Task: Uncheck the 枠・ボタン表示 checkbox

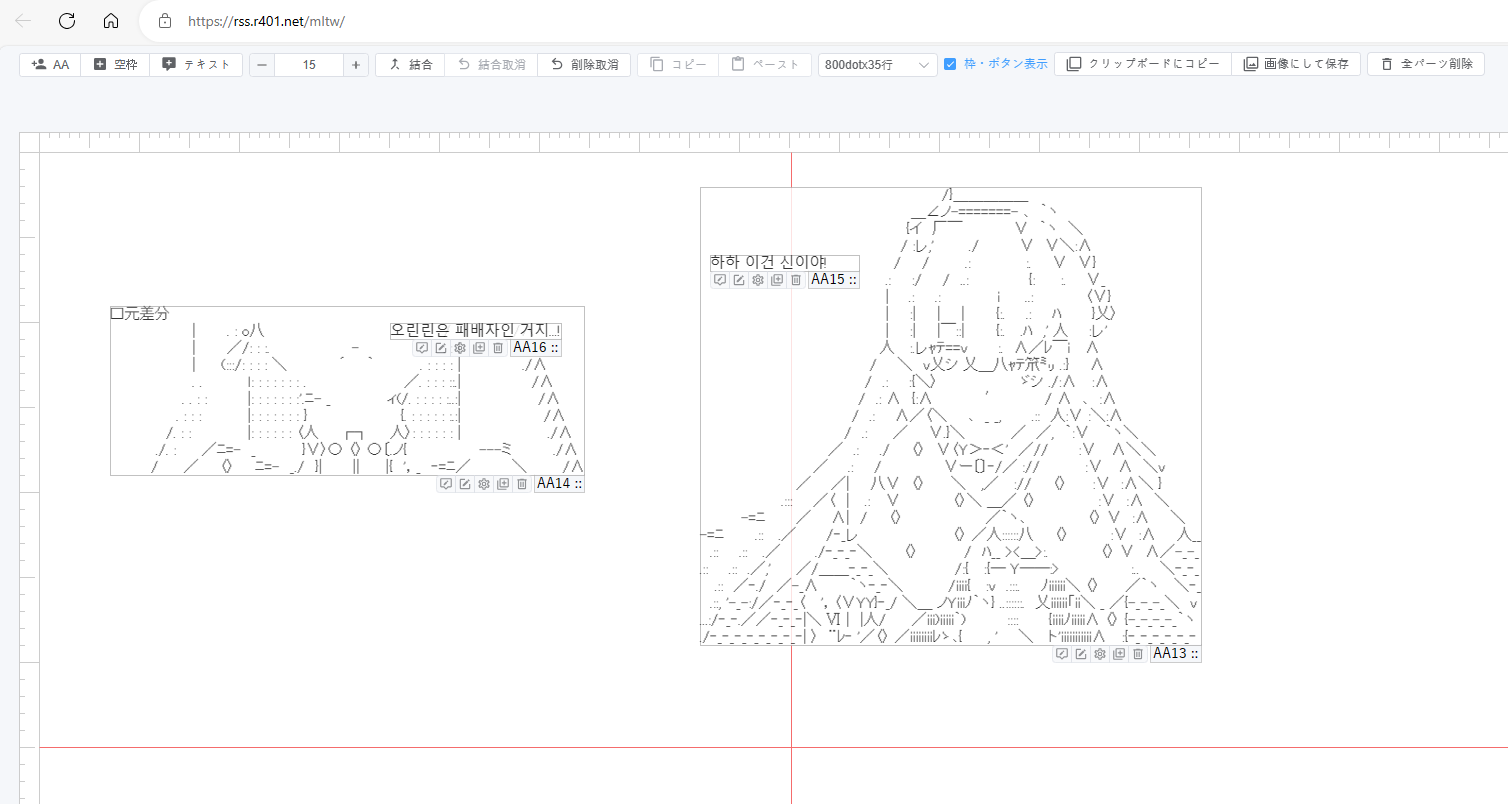Action: (950, 64)
